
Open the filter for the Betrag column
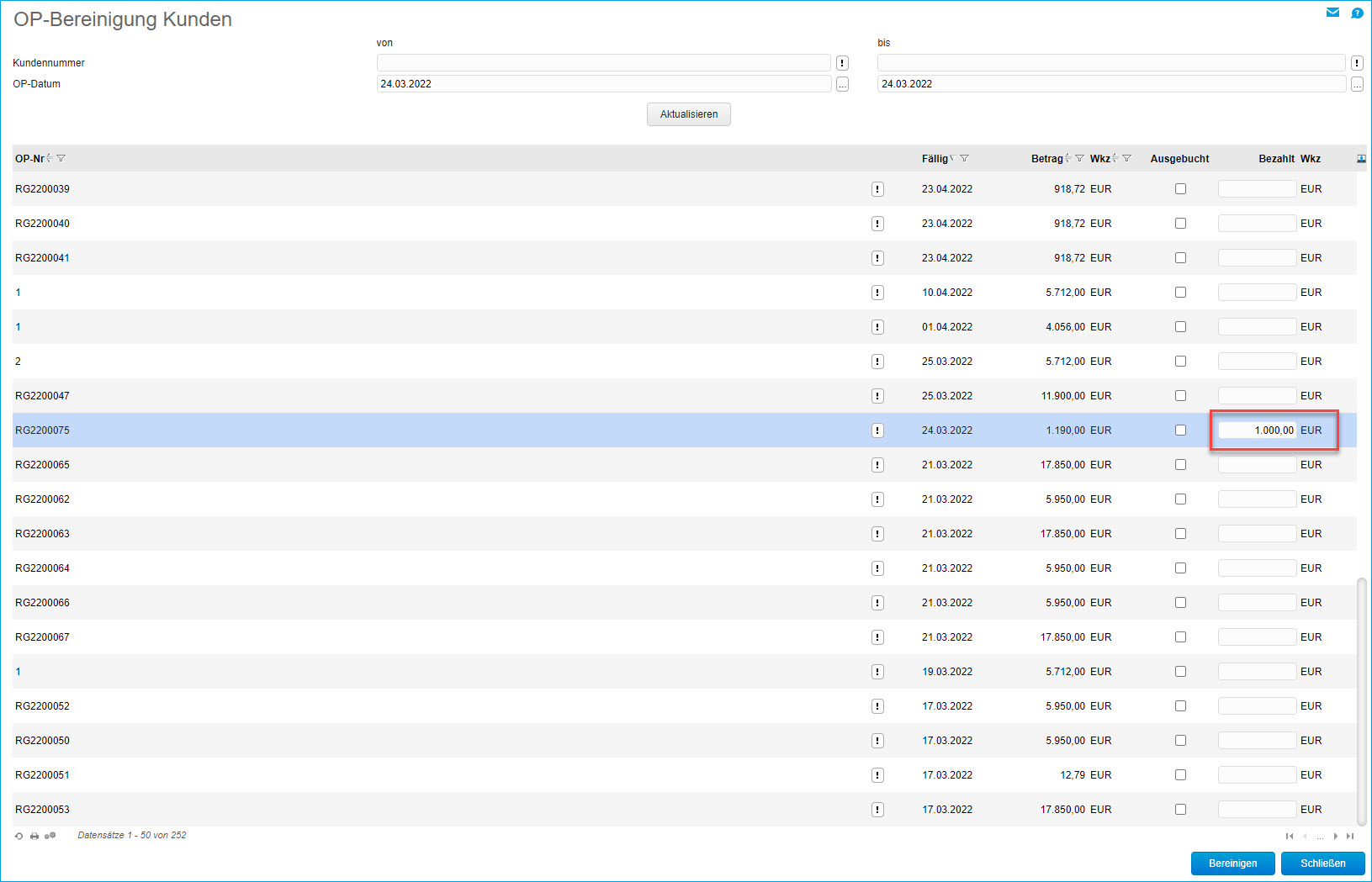click(1079, 159)
